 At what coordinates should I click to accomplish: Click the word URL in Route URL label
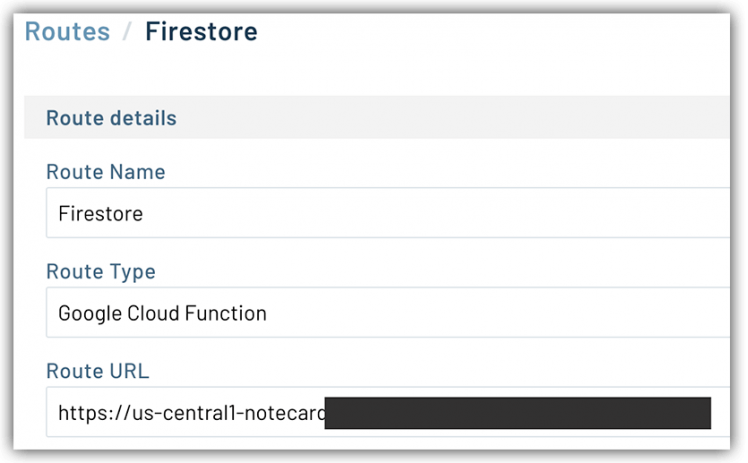pyautogui.click(x=129, y=371)
